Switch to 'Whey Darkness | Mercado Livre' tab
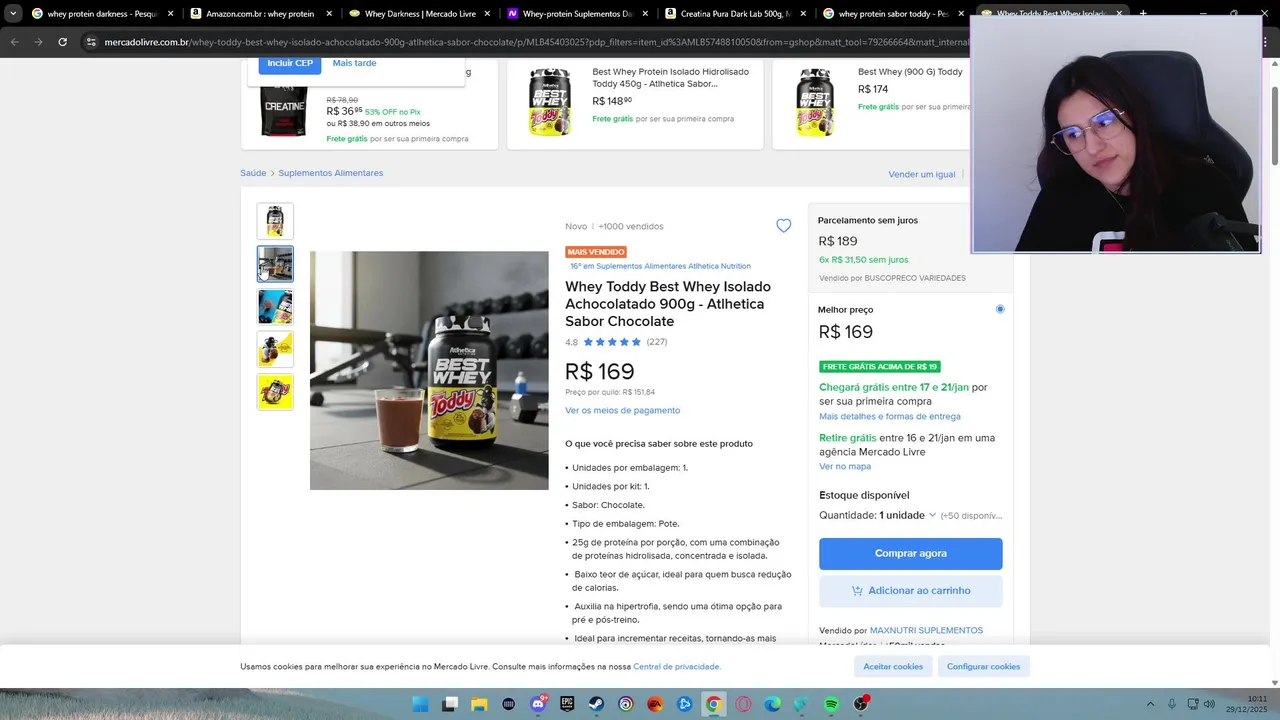Image resolution: width=1280 pixels, height=720 pixels. 419,14
